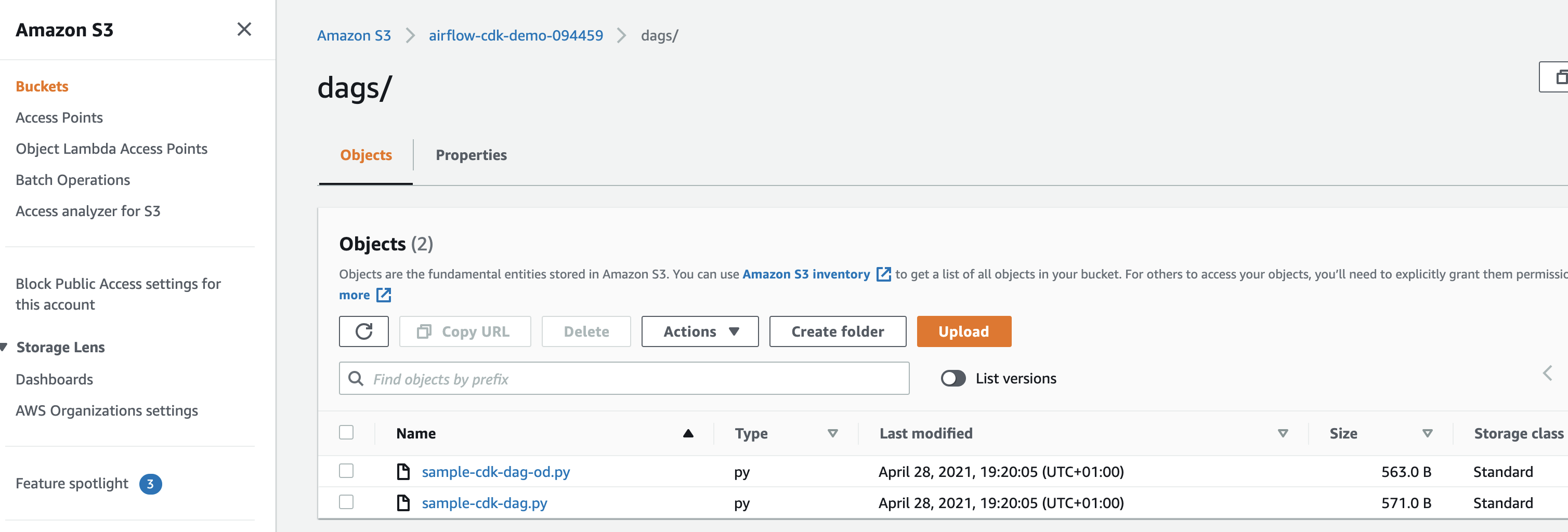Open Access Points in the sidebar
This screenshot has width=1568, height=532.
pyautogui.click(x=59, y=117)
